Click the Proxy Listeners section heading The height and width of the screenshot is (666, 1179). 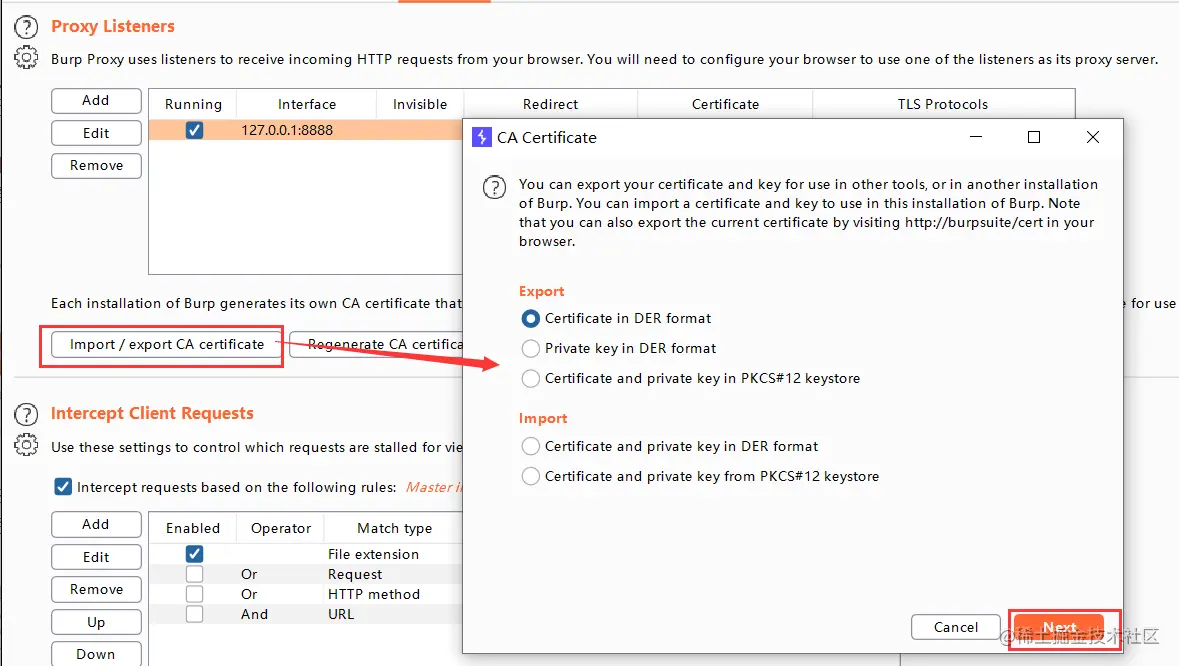point(113,26)
